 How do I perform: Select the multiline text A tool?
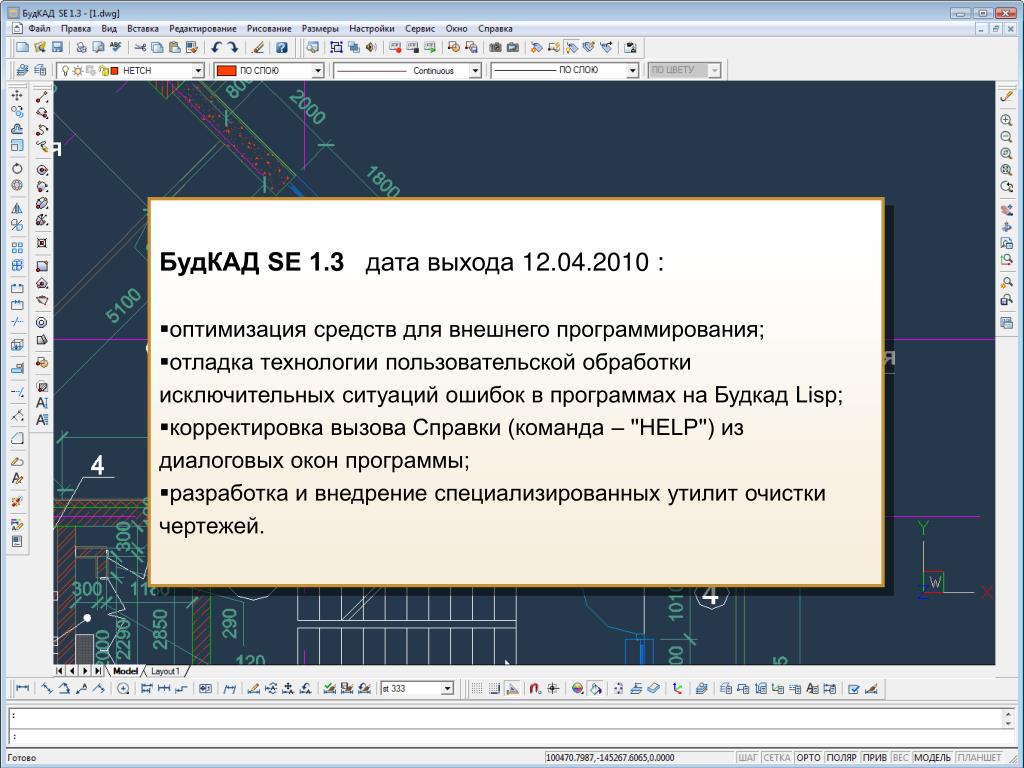(x=42, y=420)
